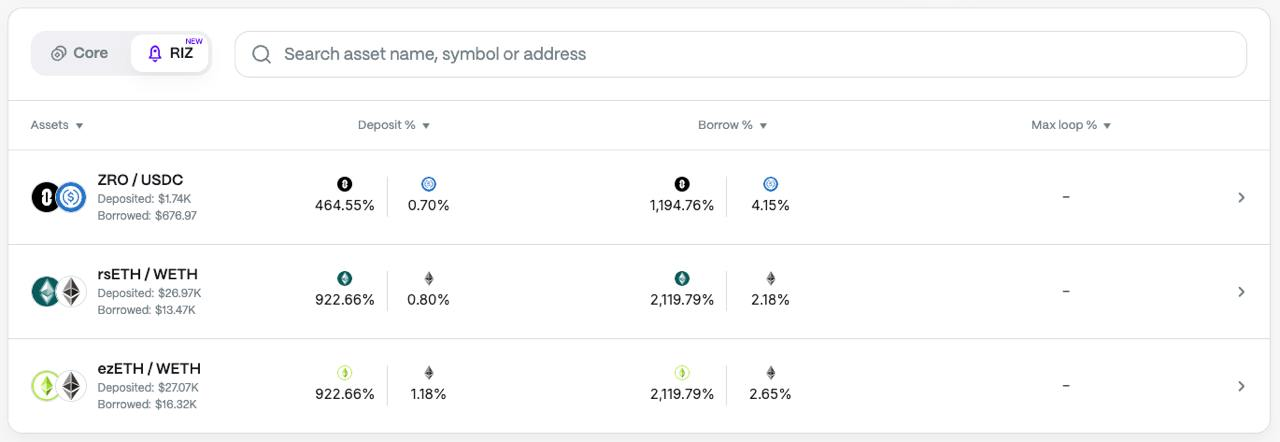Sort by Assets column
The width and height of the screenshot is (1280, 442).
click(x=57, y=125)
